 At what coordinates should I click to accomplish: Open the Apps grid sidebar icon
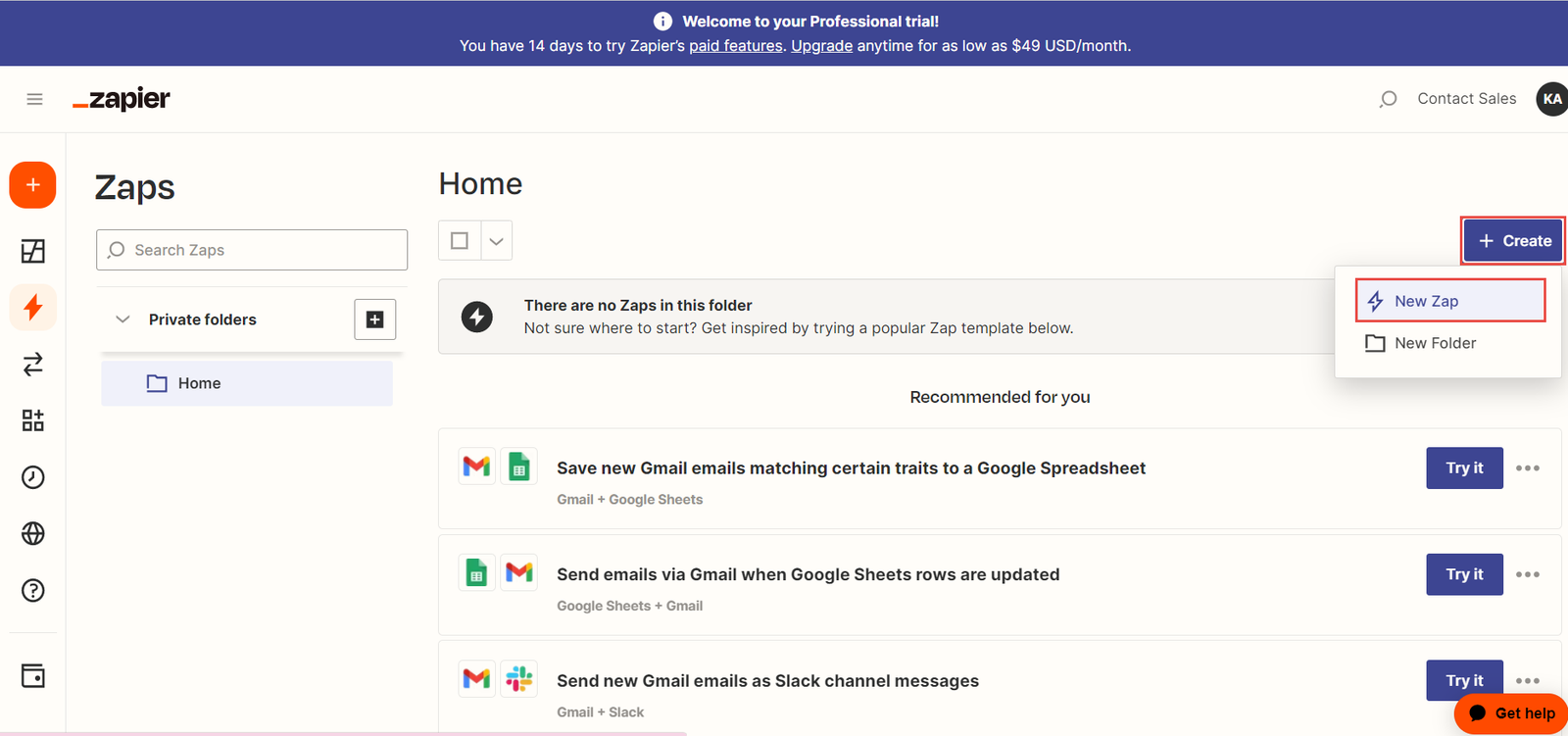tap(32, 420)
